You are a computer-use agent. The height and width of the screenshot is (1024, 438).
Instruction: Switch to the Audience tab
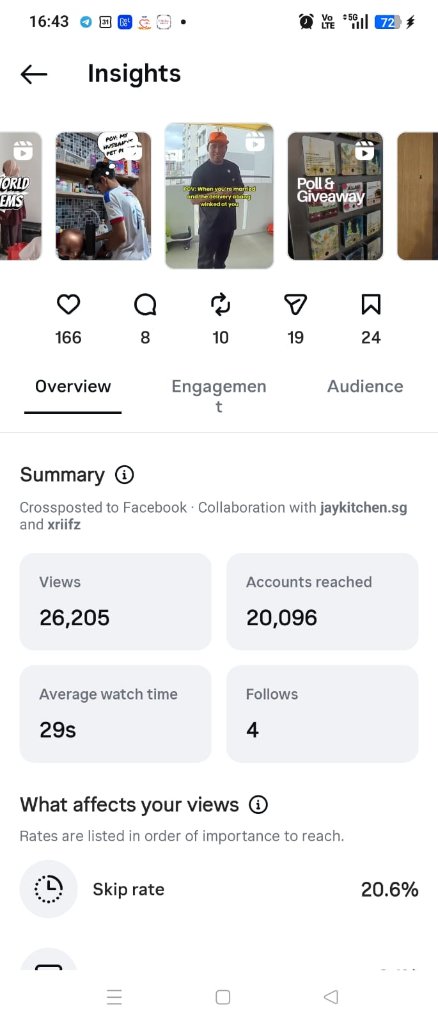(x=365, y=387)
